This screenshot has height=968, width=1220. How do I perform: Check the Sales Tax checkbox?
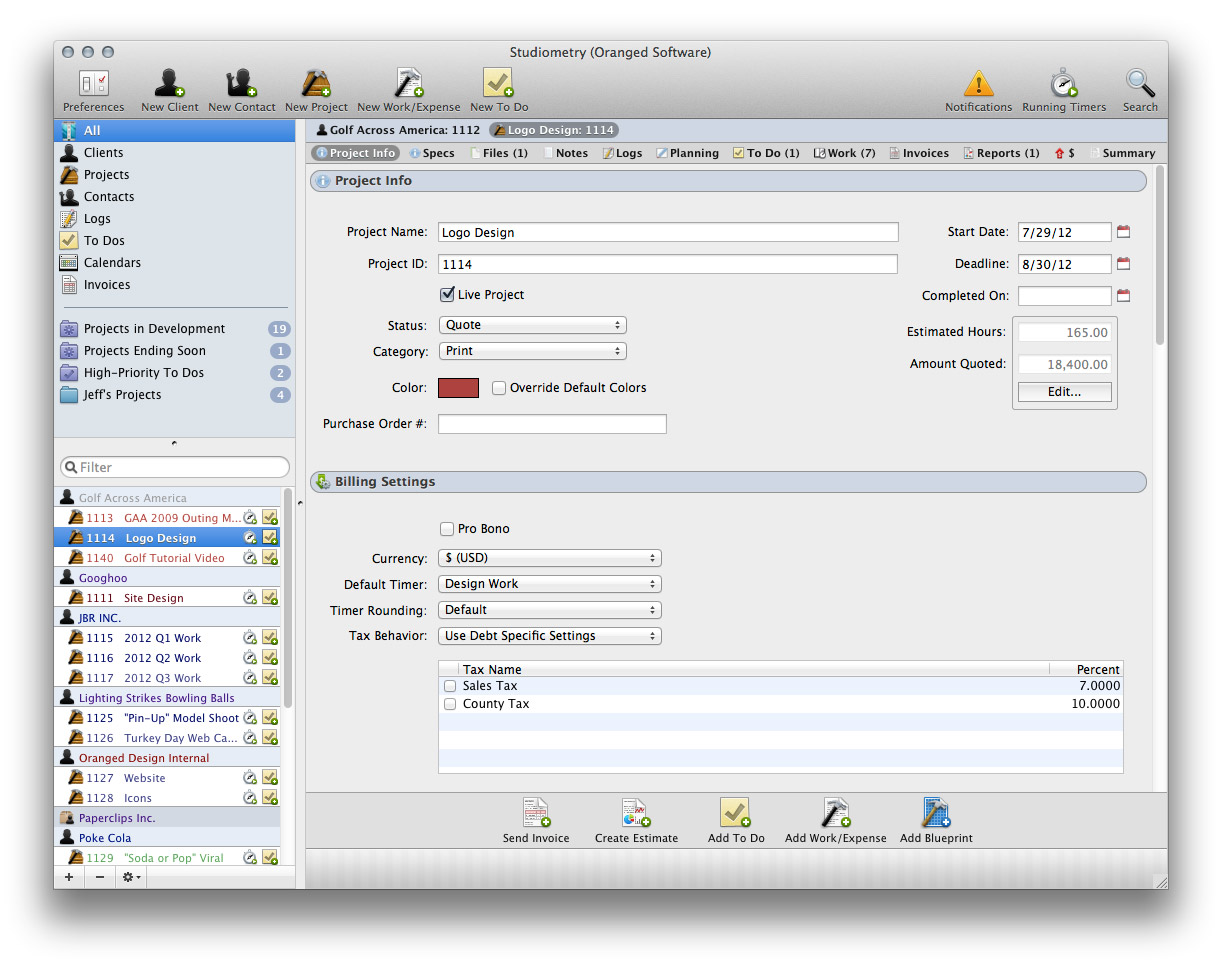click(x=450, y=686)
